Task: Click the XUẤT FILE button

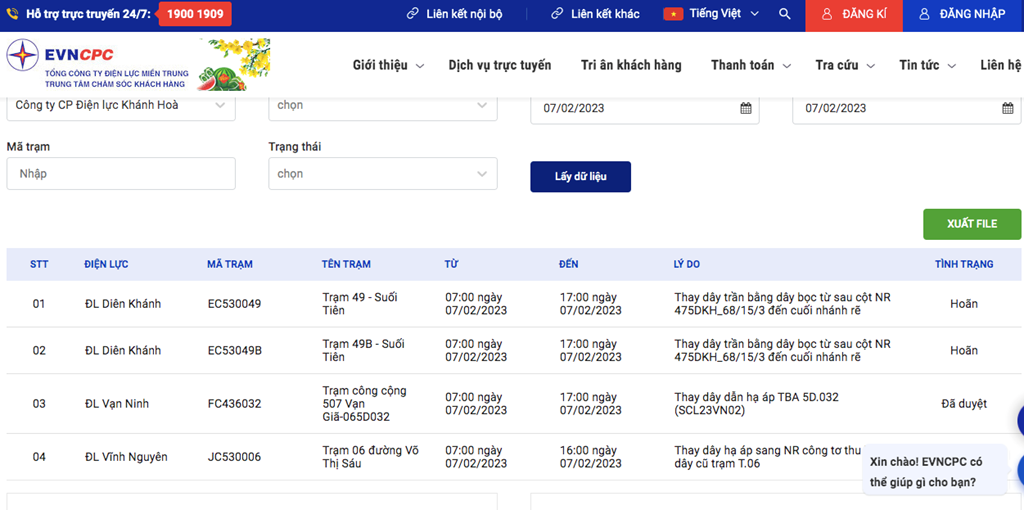Action: 972,224
